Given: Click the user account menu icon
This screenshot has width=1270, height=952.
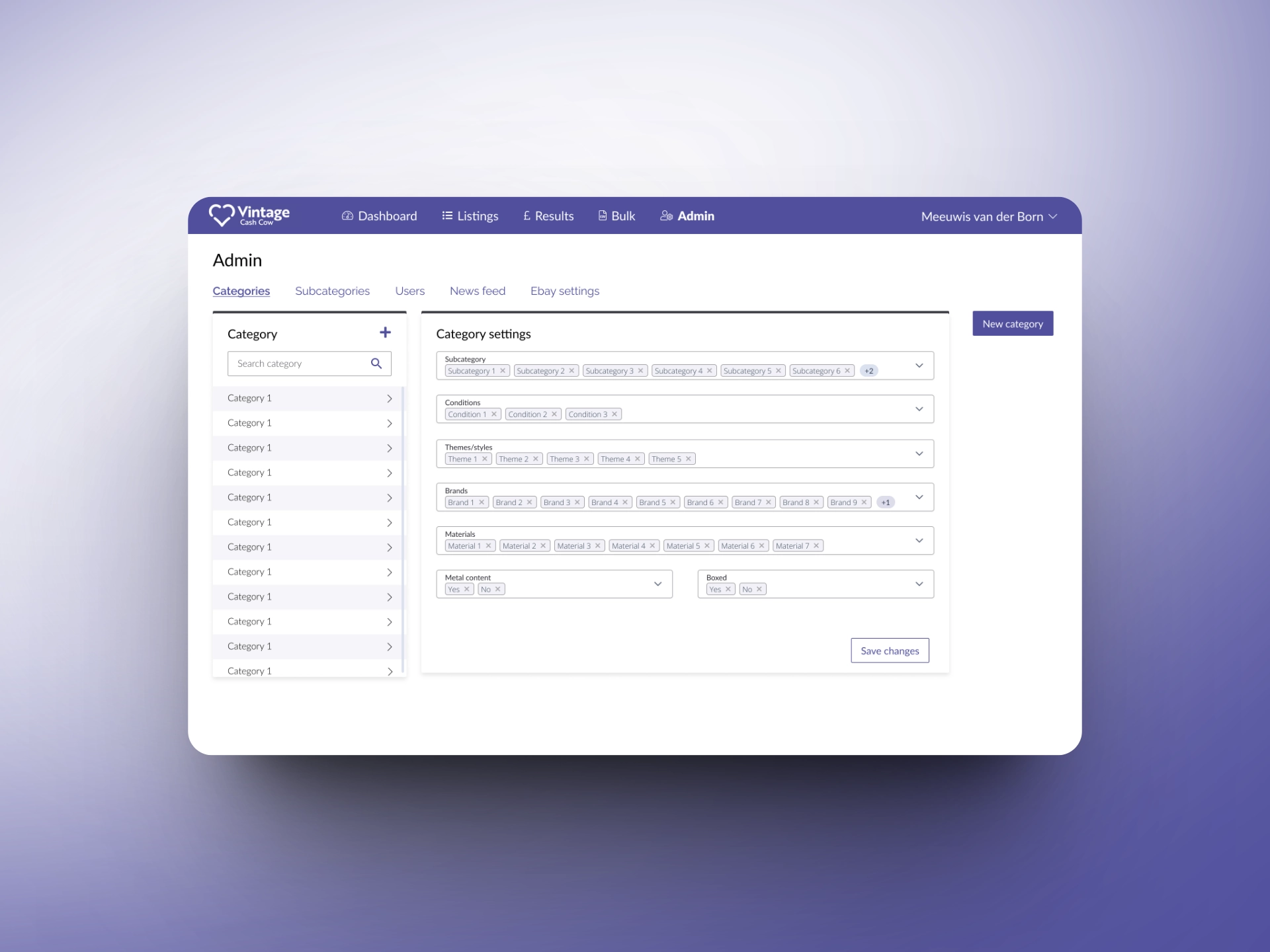Looking at the screenshot, I should tap(1056, 216).
